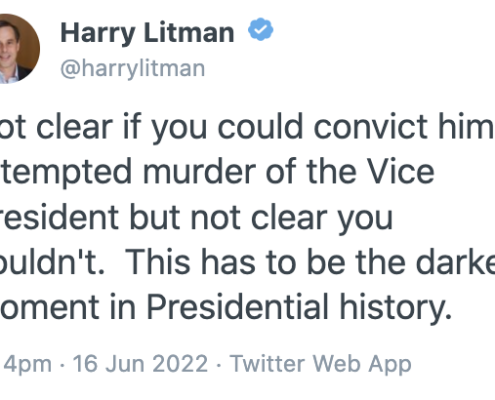Click the word 'murder' in the tweet
This screenshot has width=495, height=400.
tap(200, 171)
